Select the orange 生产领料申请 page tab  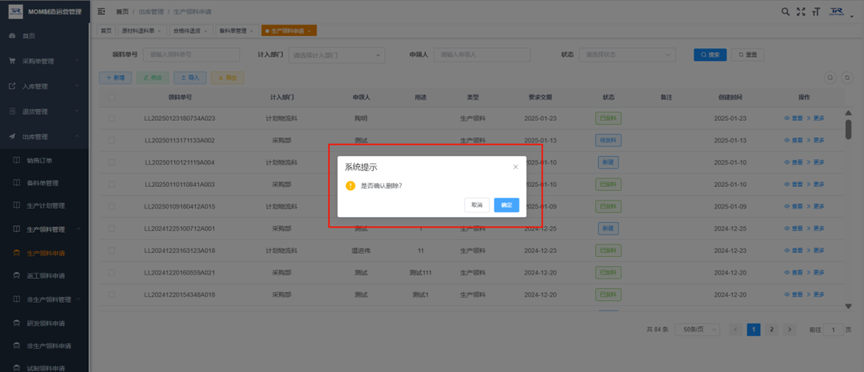click(289, 31)
